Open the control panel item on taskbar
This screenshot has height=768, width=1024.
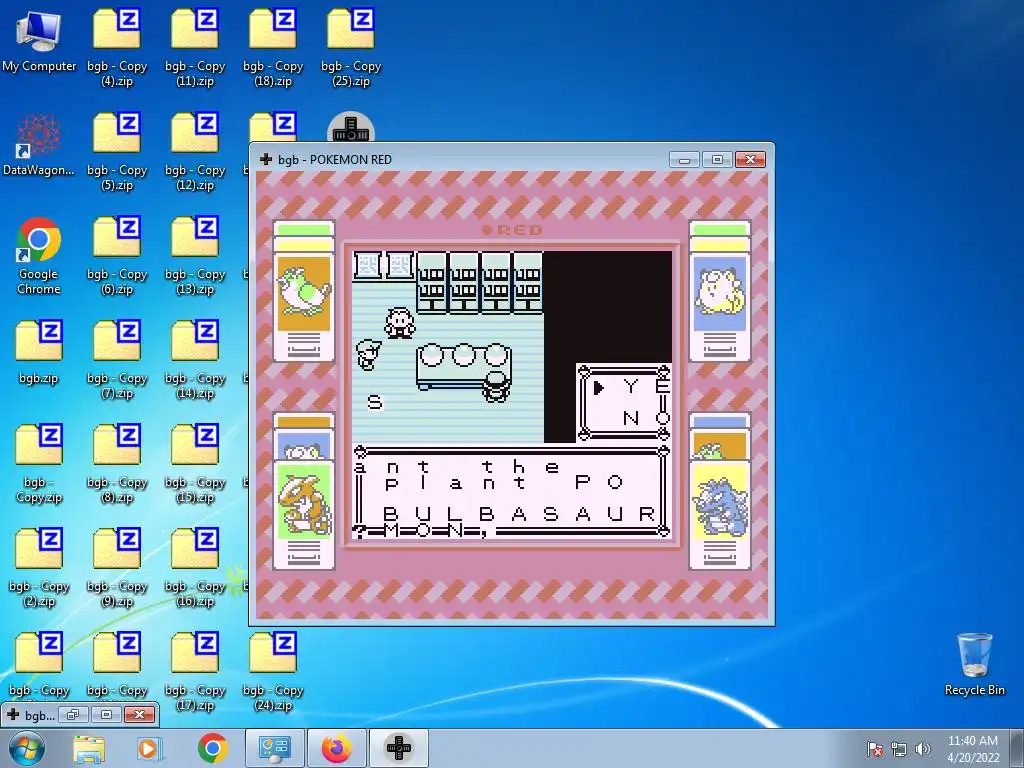(x=274, y=748)
